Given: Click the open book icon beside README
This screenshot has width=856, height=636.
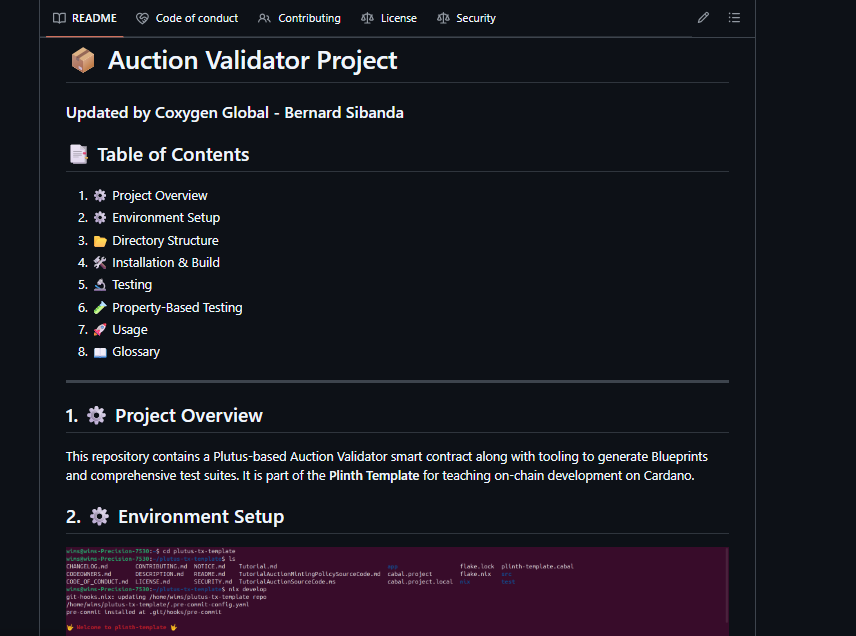Looking at the screenshot, I should tap(55, 17).
